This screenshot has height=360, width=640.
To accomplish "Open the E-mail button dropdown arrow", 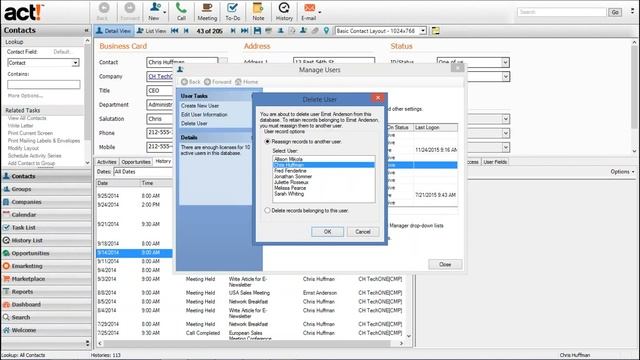I will click(320, 12).
